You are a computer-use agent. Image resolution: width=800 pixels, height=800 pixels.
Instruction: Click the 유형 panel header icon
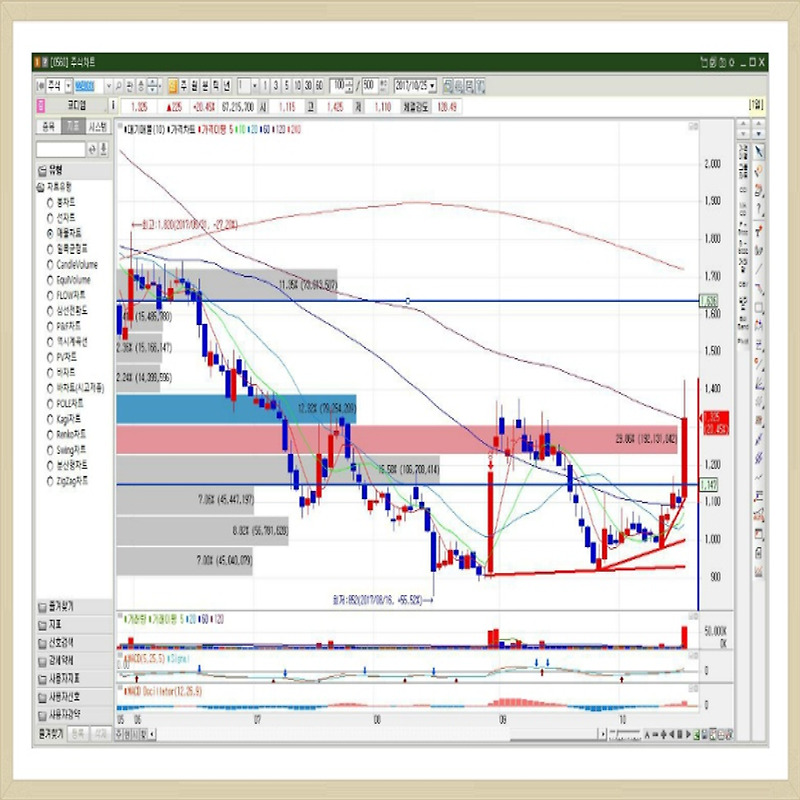tap(42, 170)
